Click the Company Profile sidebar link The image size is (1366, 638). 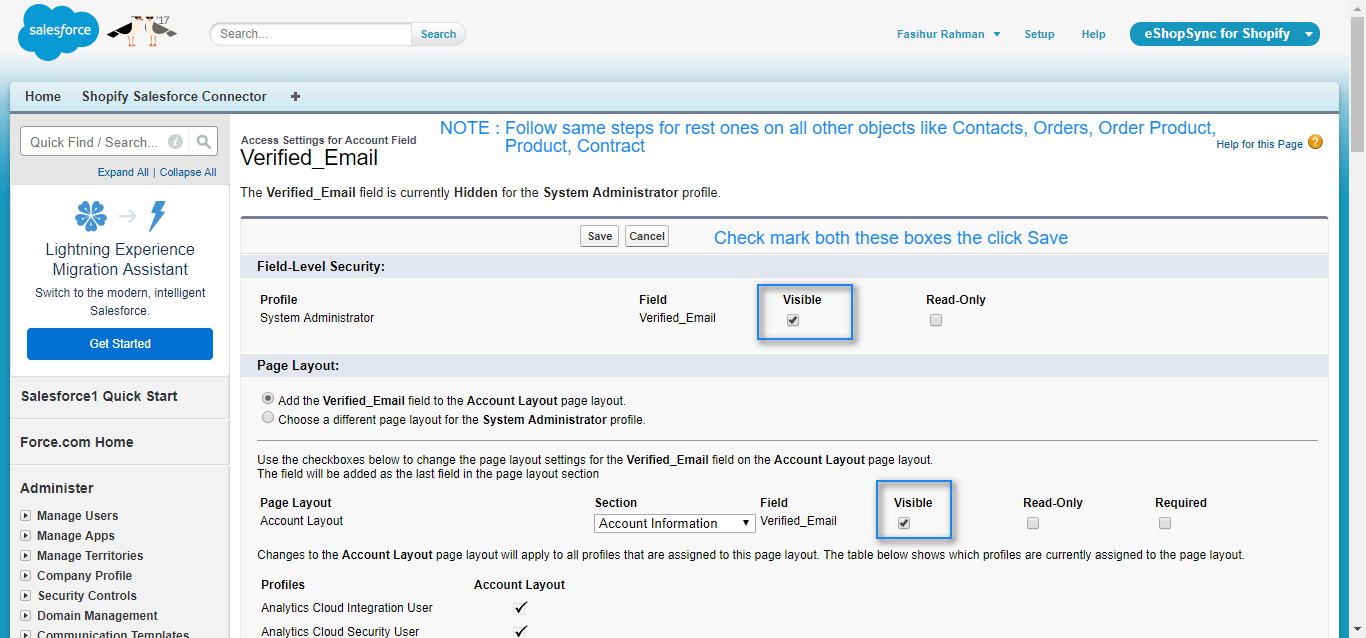[85, 576]
